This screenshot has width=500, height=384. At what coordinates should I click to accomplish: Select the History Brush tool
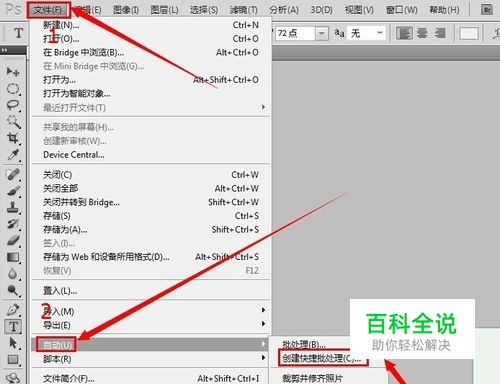click(x=13, y=224)
